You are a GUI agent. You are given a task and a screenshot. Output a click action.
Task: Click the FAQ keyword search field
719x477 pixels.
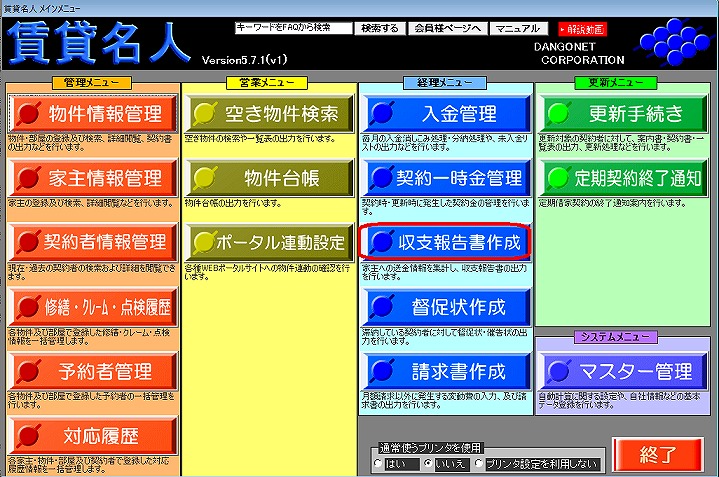[293, 28]
